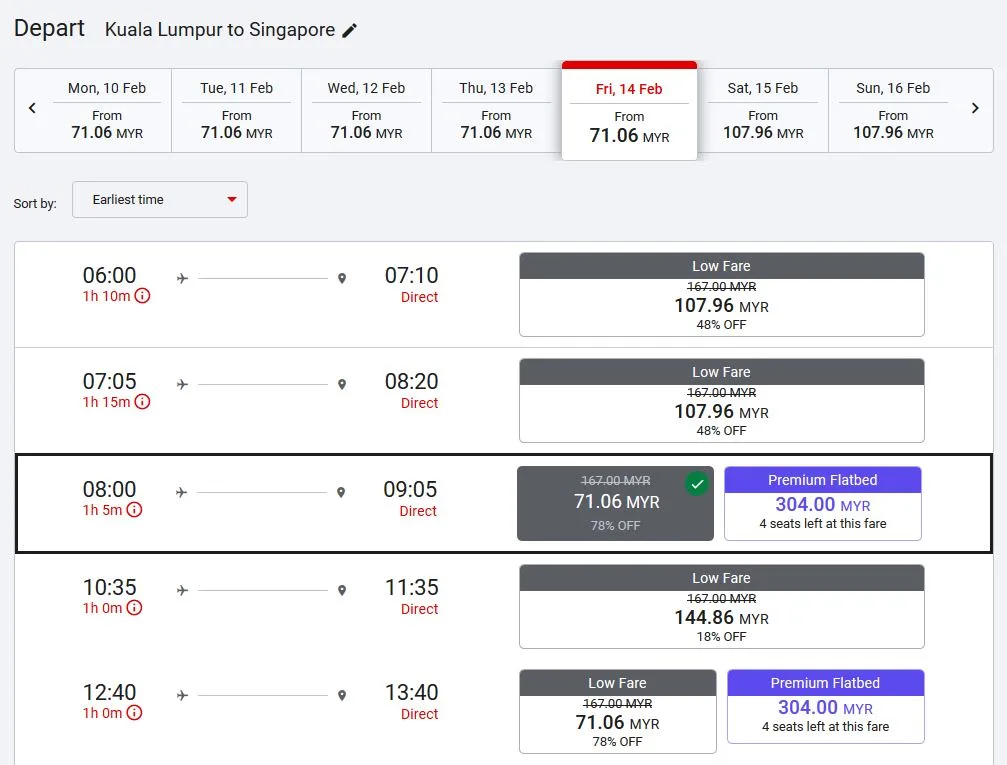Screen dimensions: 1007x765
Task: View duration info for 07:05 flight
Action: (142, 402)
